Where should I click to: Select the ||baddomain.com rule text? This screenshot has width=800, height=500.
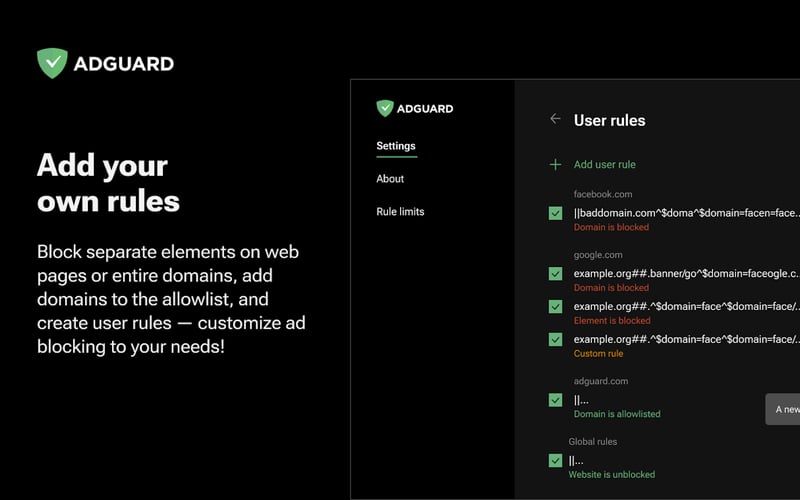pos(686,213)
